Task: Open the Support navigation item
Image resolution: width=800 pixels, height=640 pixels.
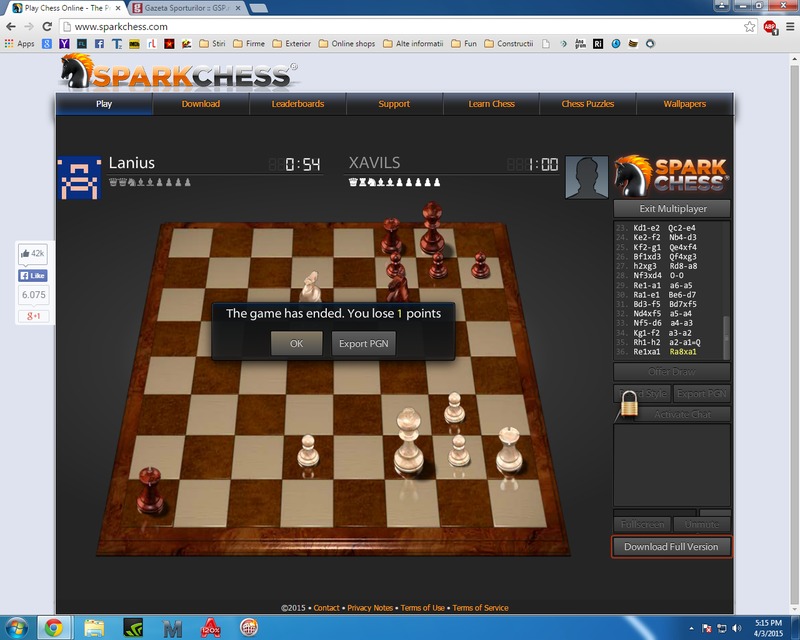Action: coord(394,104)
